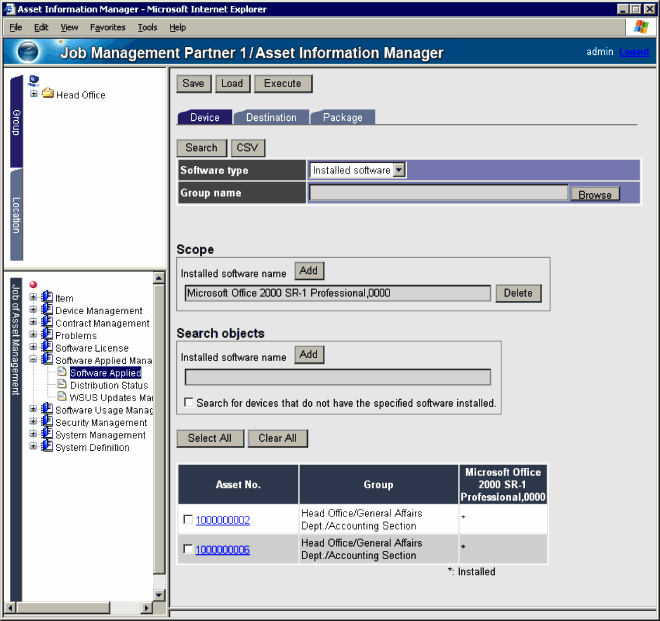Viewport: 660px width, 621px height.
Task: Click the Software License book icon
Action: click(x=47, y=348)
